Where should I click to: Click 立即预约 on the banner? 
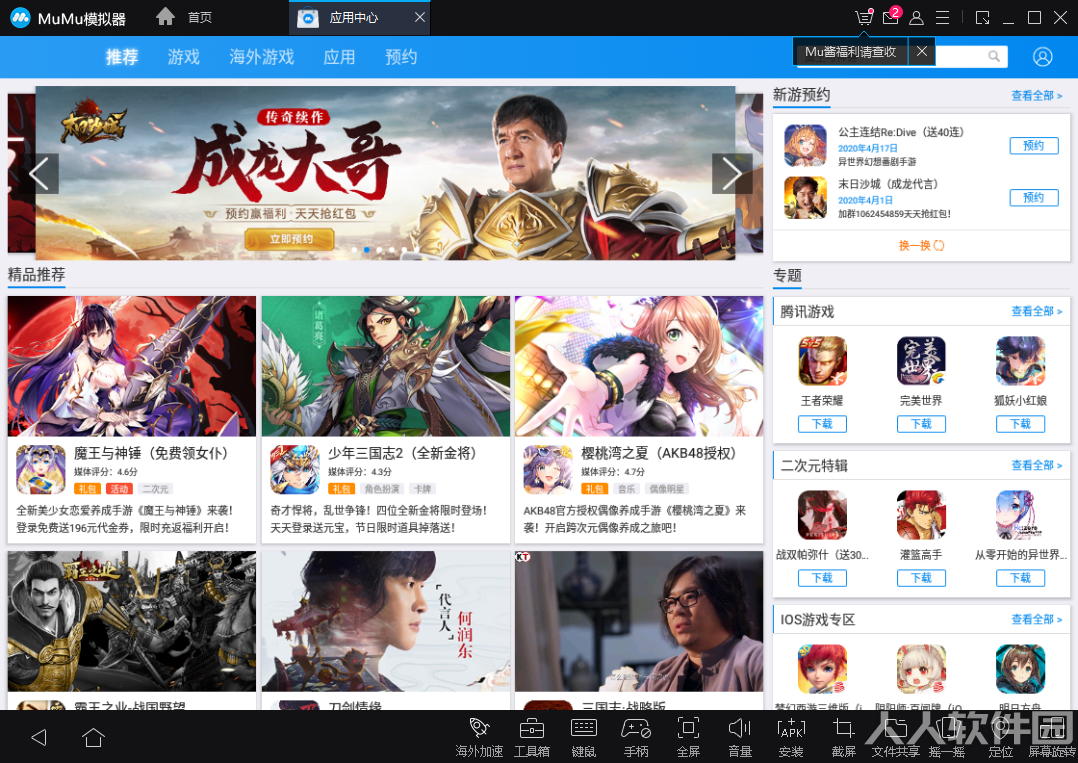pyautogui.click(x=290, y=239)
